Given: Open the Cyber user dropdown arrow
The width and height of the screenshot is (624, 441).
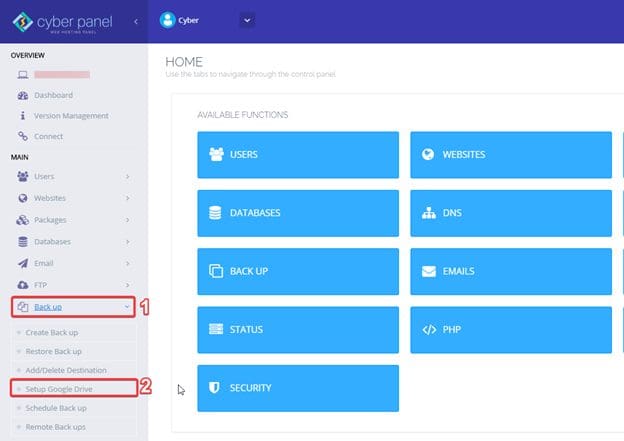Looking at the screenshot, I should [x=248, y=19].
